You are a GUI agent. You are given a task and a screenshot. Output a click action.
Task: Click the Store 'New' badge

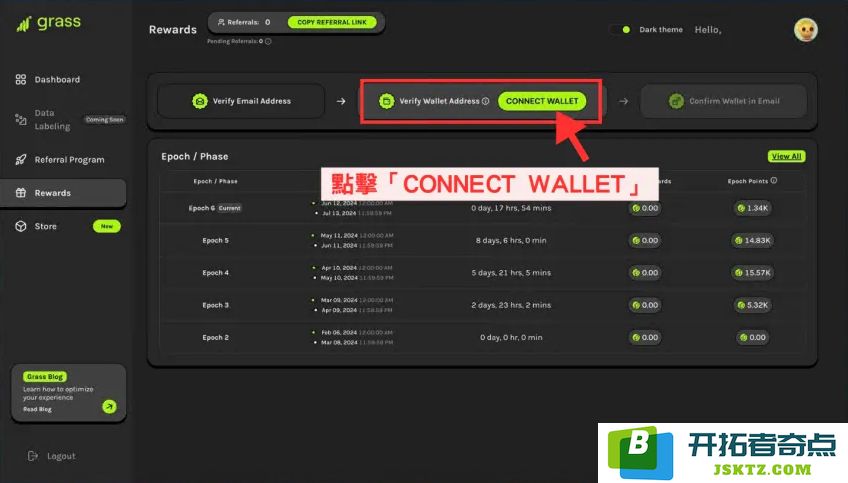coord(107,226)
